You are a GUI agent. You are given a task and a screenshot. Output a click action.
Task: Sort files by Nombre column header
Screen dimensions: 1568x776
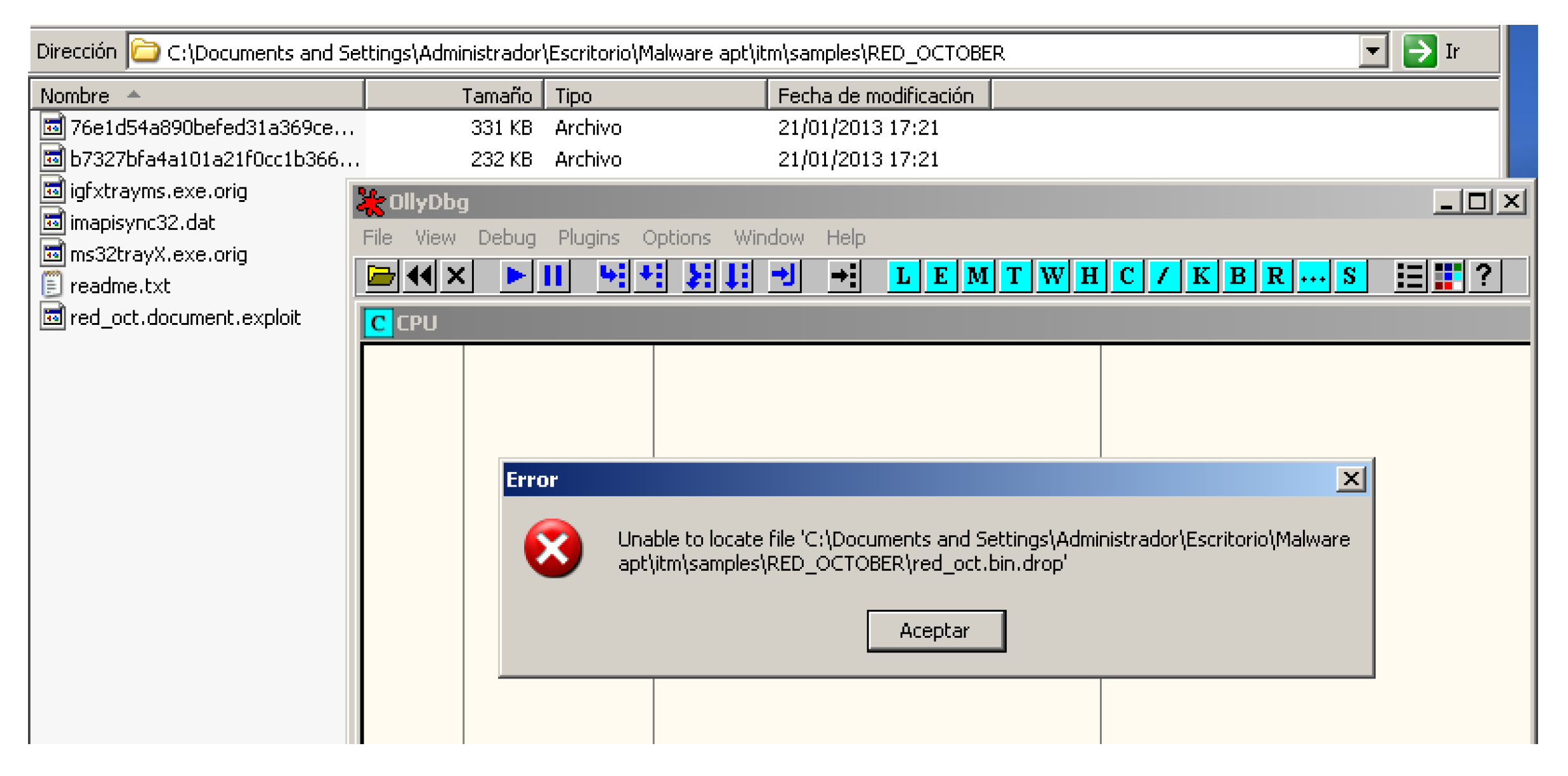[197, 96]
